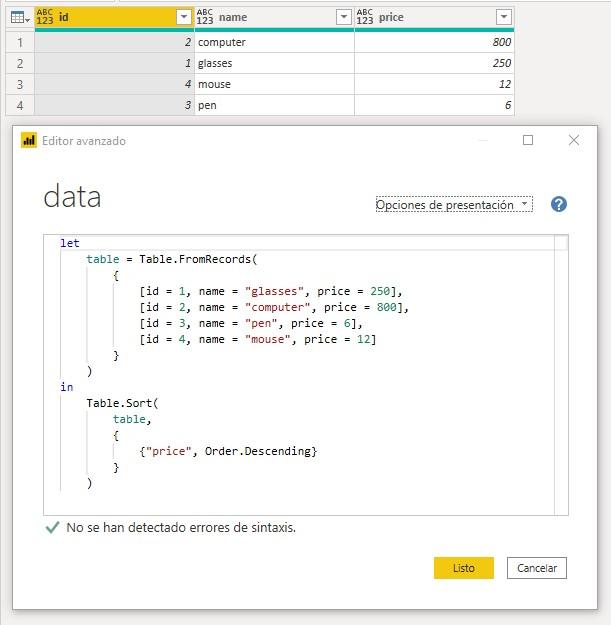Open the blue help question mark icon

click(559, 204)
